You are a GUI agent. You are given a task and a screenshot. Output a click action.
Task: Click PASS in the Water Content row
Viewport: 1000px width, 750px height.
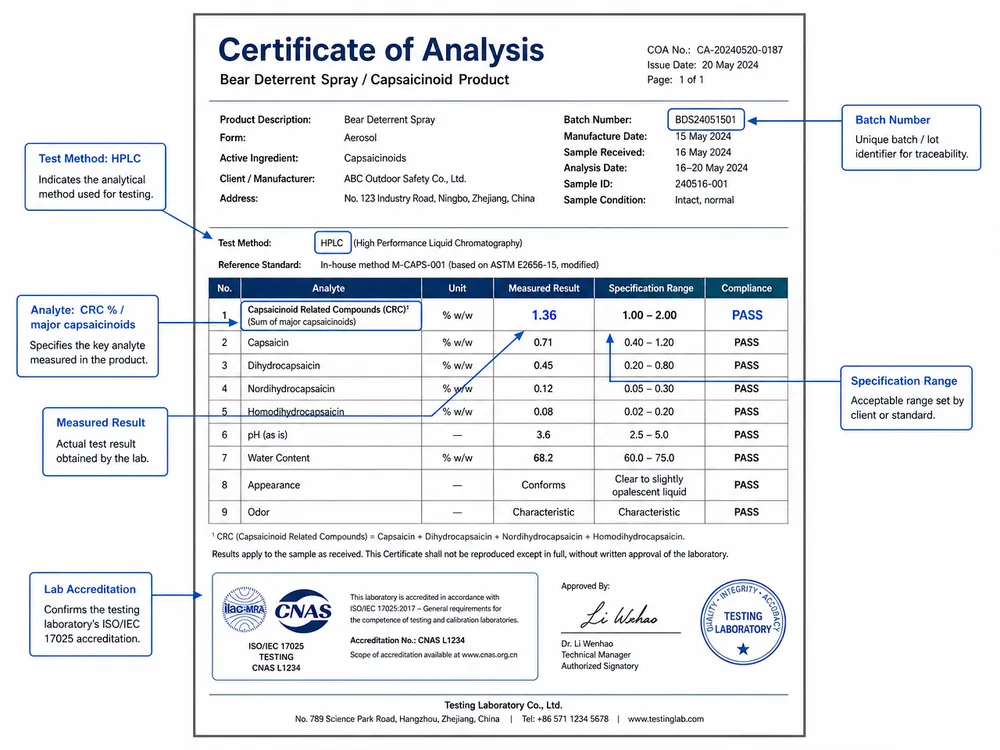pos(746,458)
